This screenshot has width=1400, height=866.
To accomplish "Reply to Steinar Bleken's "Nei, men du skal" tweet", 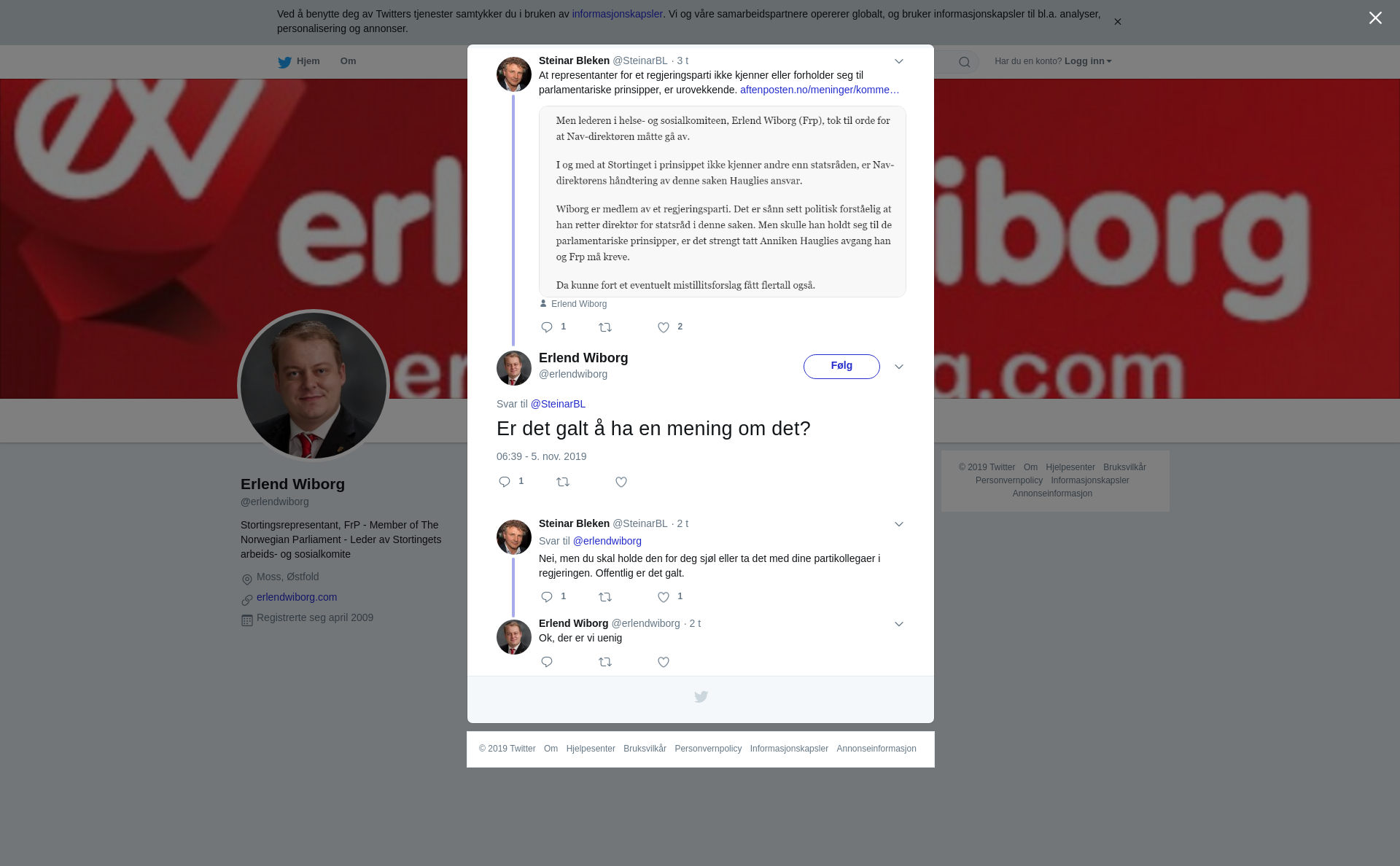I will [547, 597].
